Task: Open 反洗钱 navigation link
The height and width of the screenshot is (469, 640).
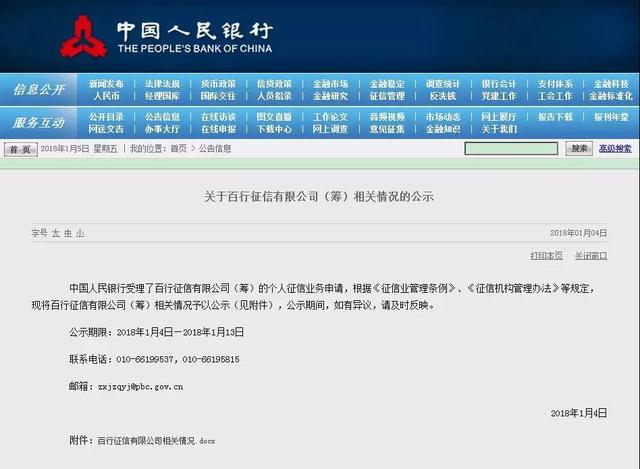Action: coord(443,96)
